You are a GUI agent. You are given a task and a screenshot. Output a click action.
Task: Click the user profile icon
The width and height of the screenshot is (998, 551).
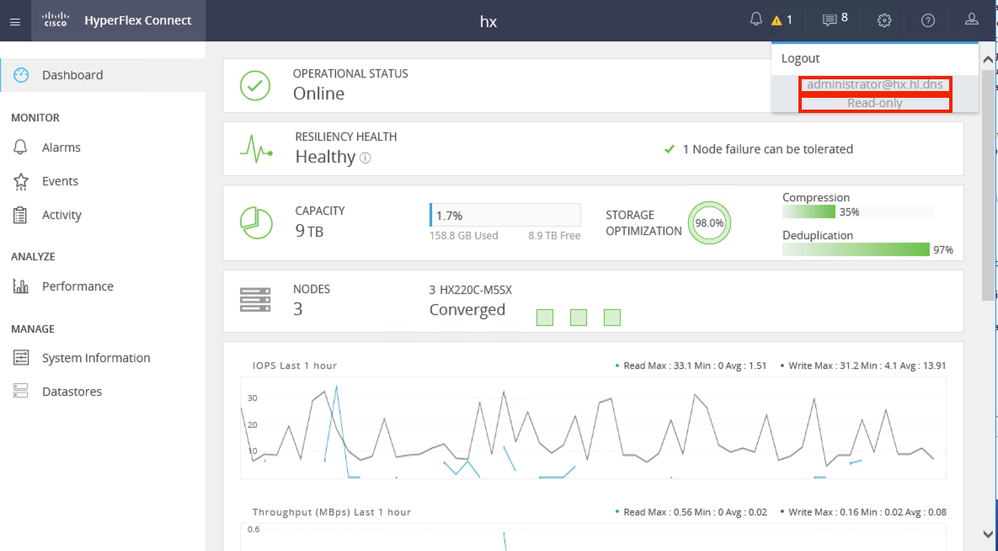(971, 20)
